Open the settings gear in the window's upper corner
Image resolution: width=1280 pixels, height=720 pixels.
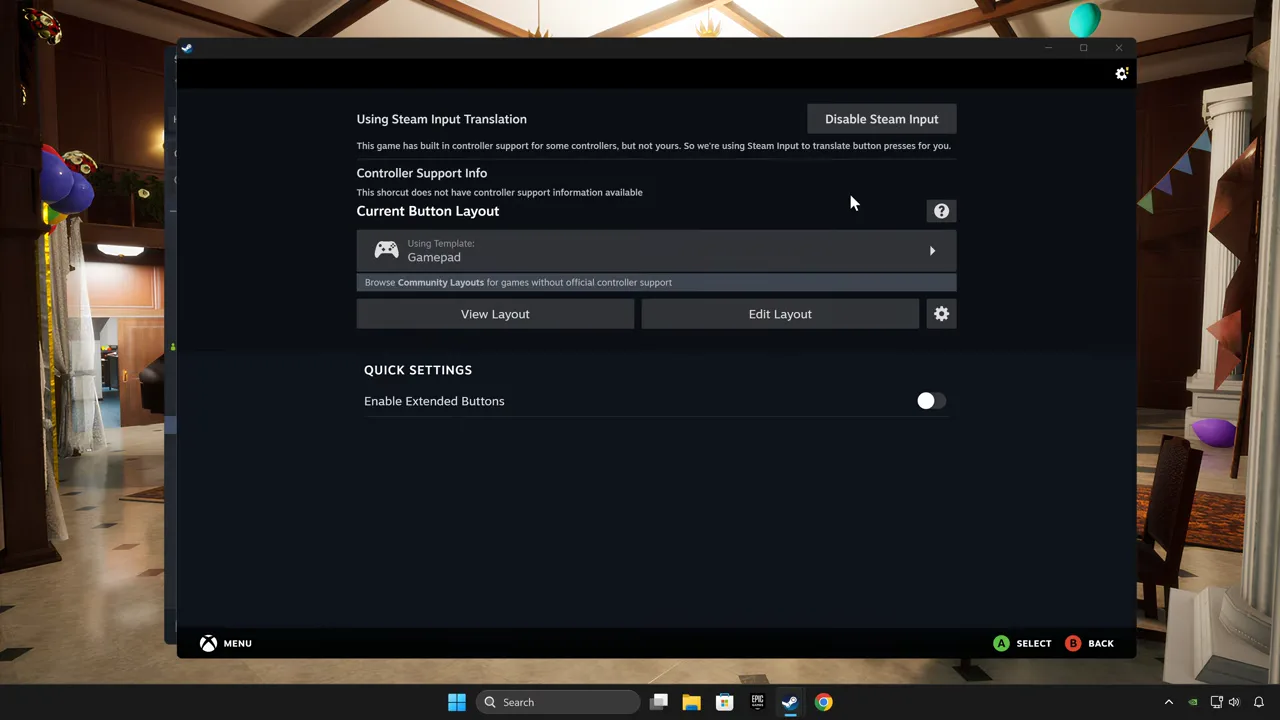1121,74
